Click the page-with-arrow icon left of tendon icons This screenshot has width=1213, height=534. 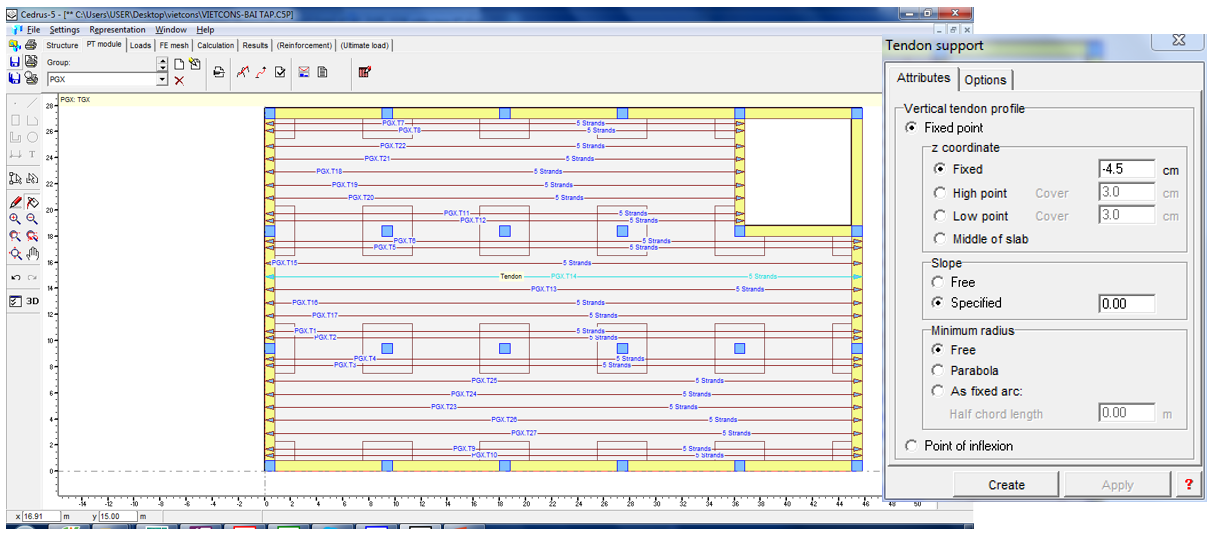point(219,72)
